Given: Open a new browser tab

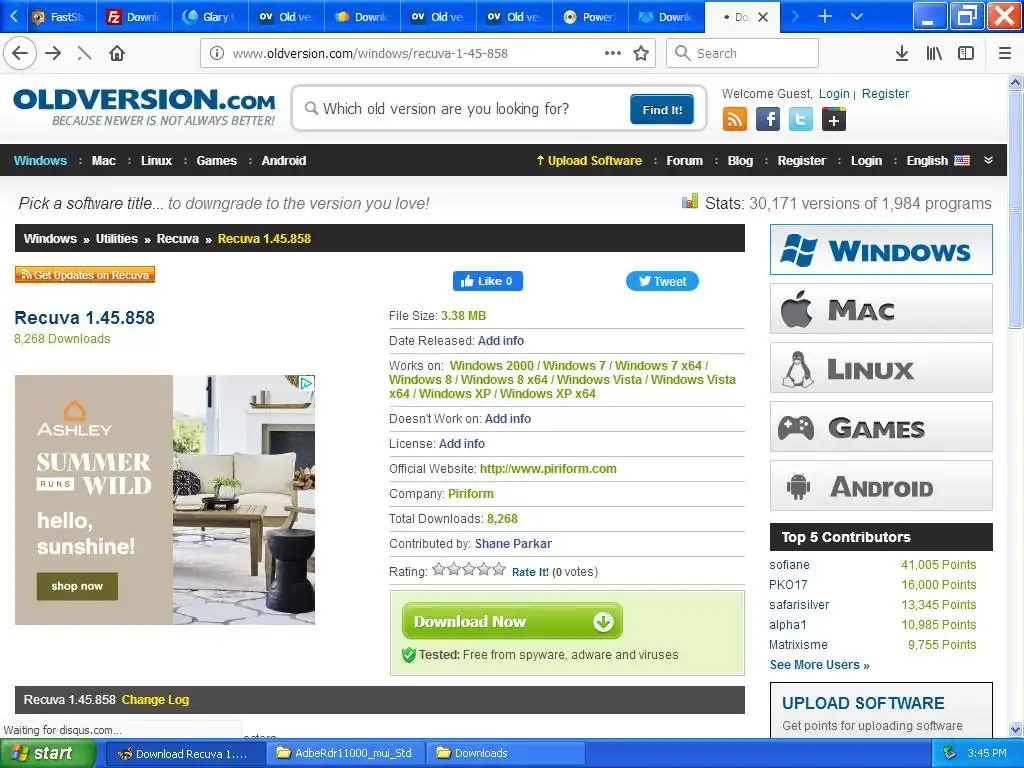Looking at the screenshot, I should click(825, 16).
